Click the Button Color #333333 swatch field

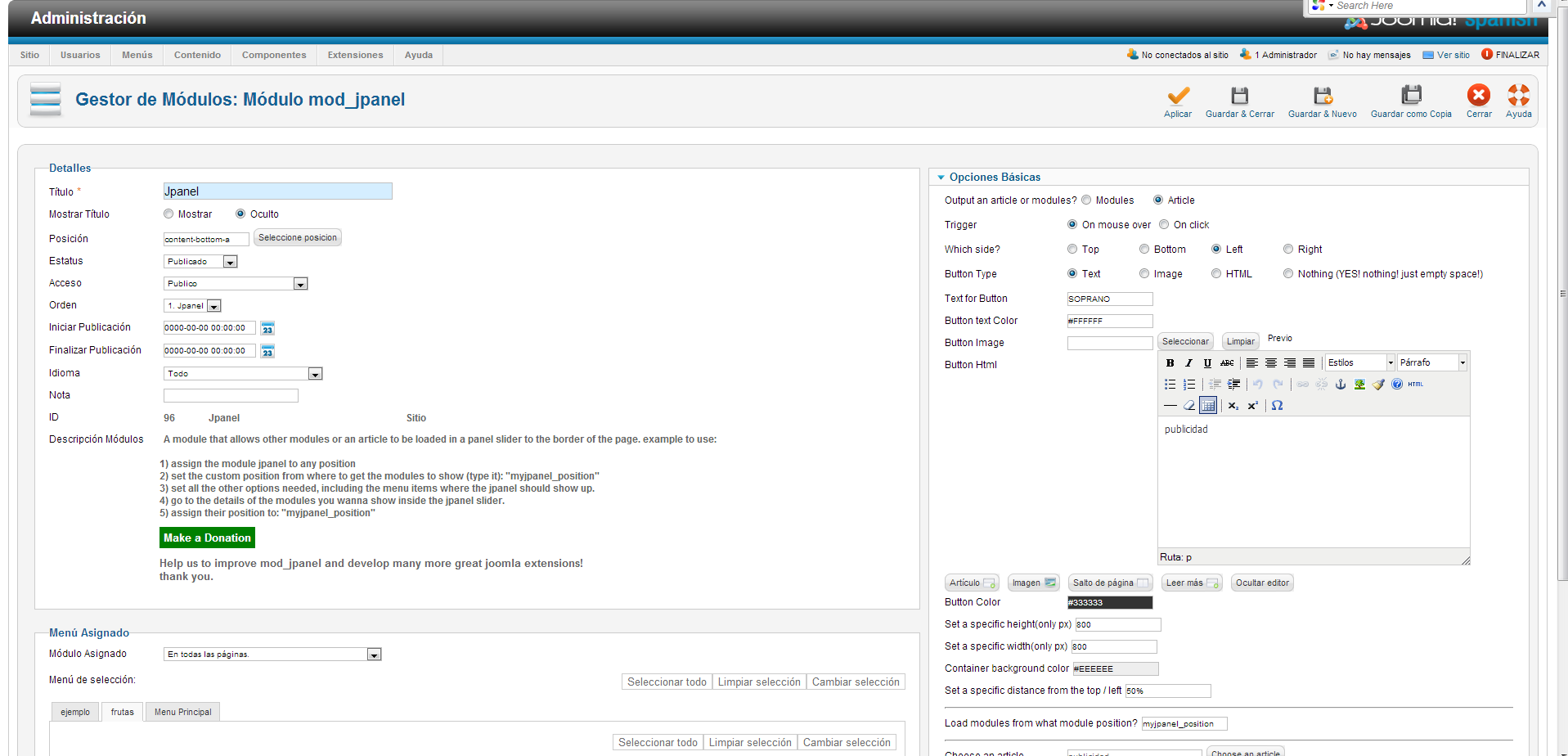[x=1109, y=603]
